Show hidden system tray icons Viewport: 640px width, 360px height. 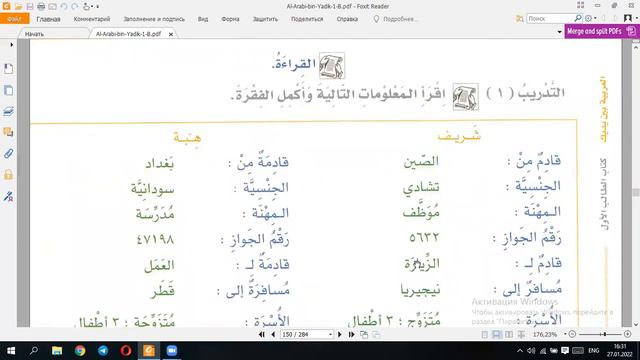point(520,351)
